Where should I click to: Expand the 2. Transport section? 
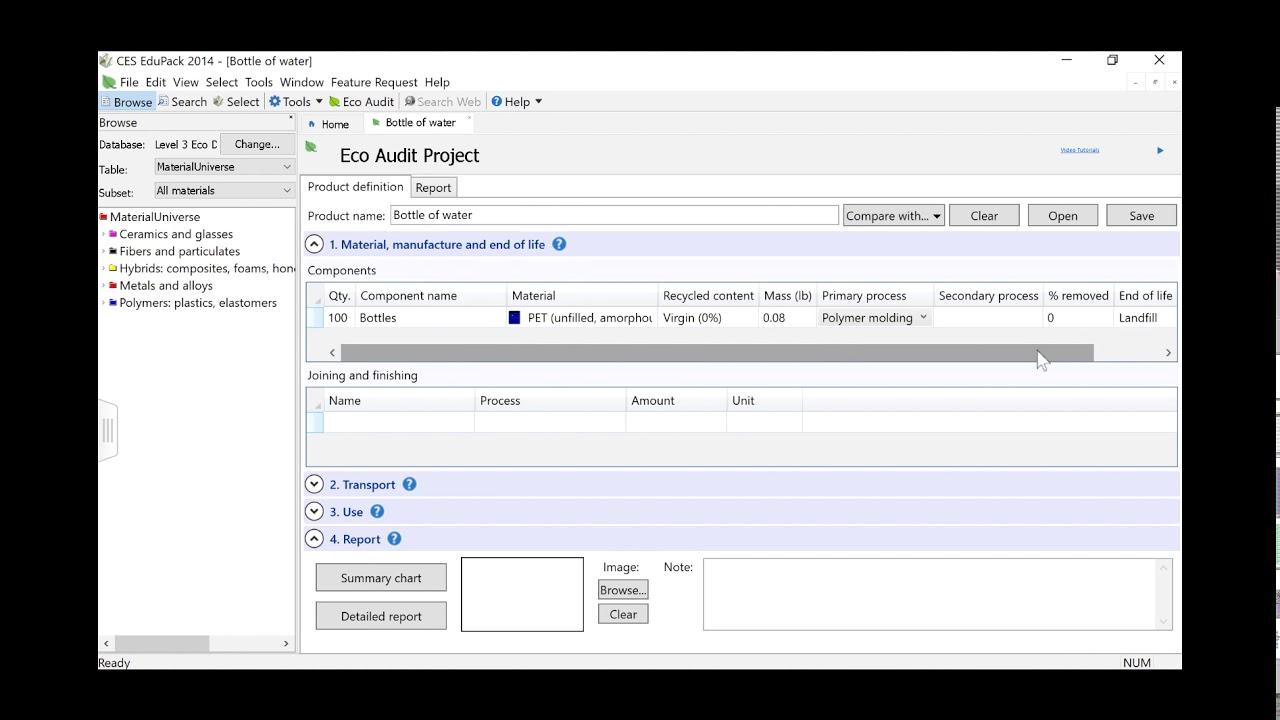[314, 484]
